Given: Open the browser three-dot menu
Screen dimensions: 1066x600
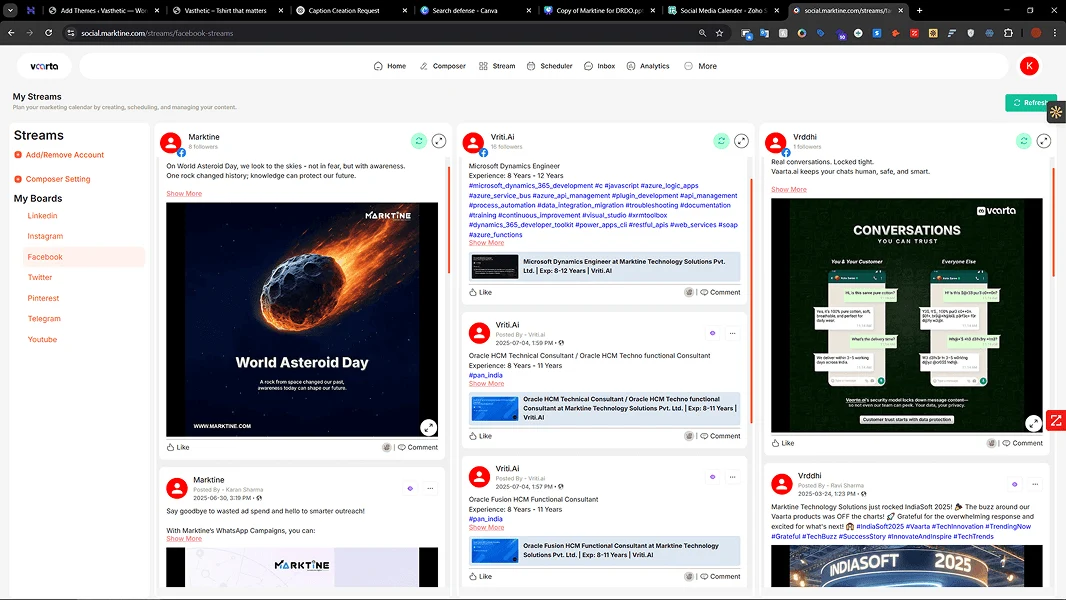Looking at the screenshot, I should pos(1054,33).
